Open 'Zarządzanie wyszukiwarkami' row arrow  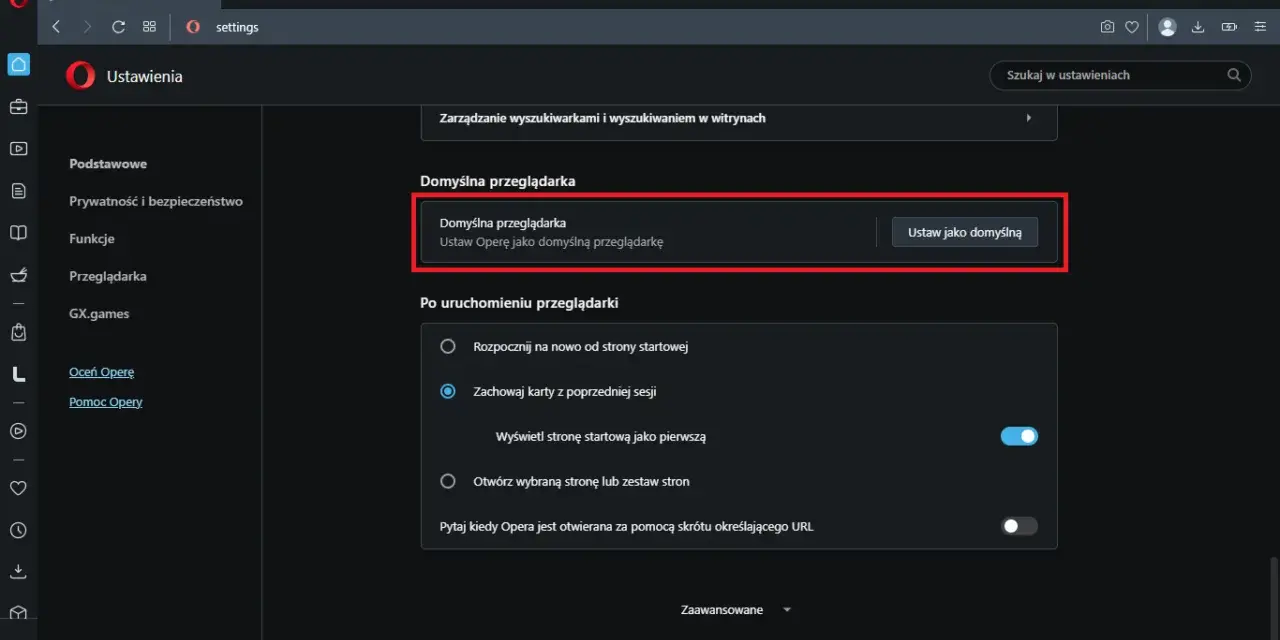1029,118
